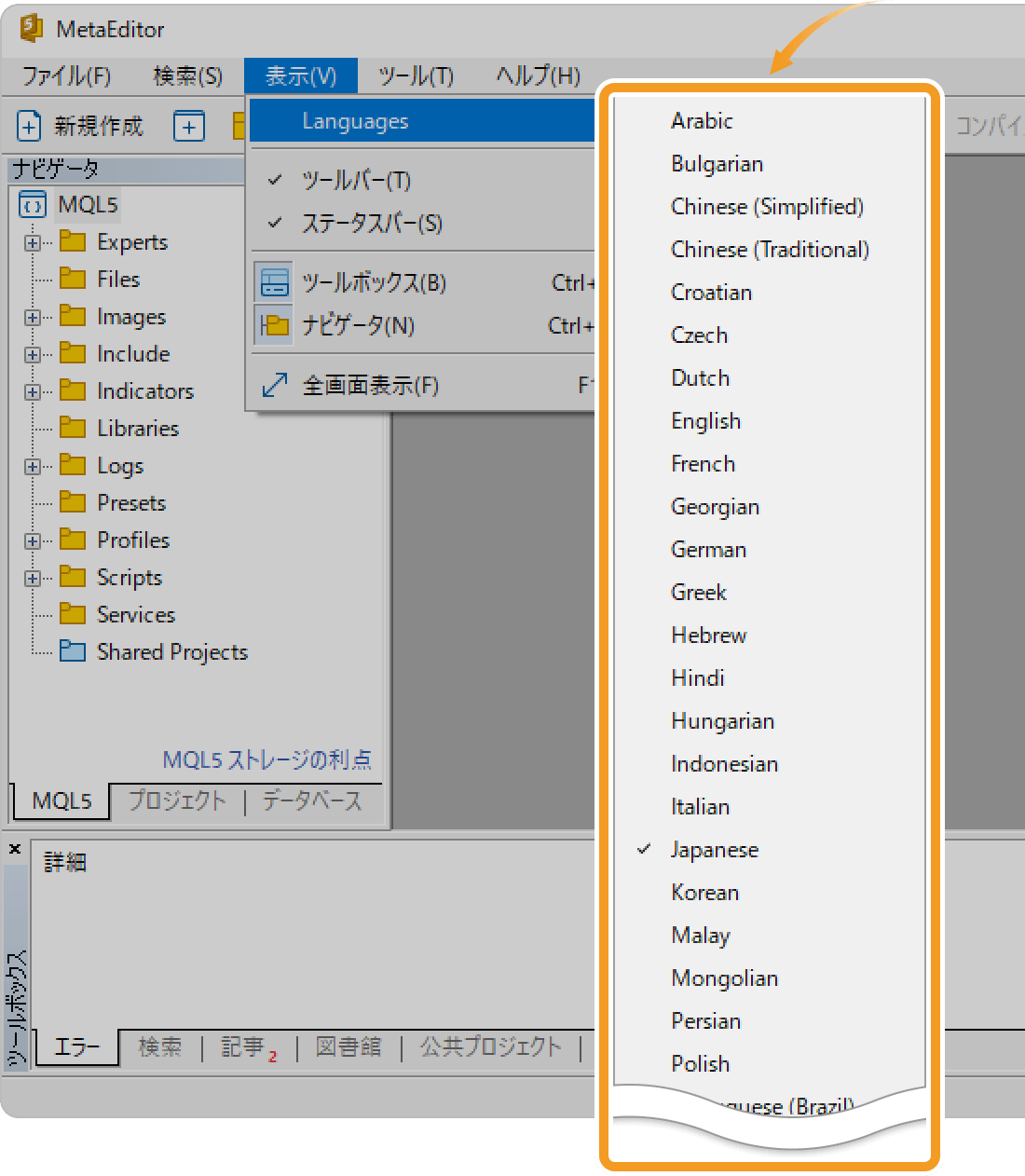Open the エラー toolbox tab
Image resolution: width=1025 pixels, height=1176 pixels.
77,1046
